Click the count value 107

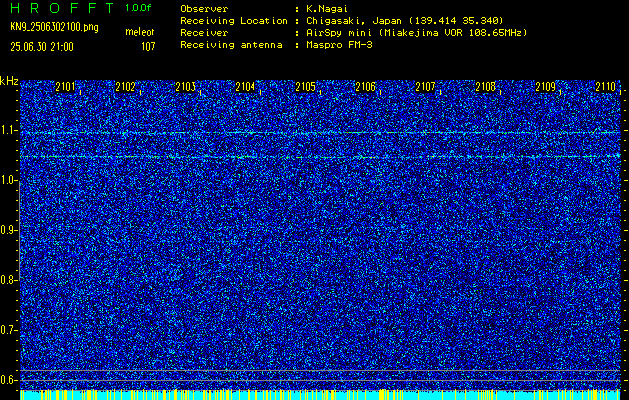148,47
